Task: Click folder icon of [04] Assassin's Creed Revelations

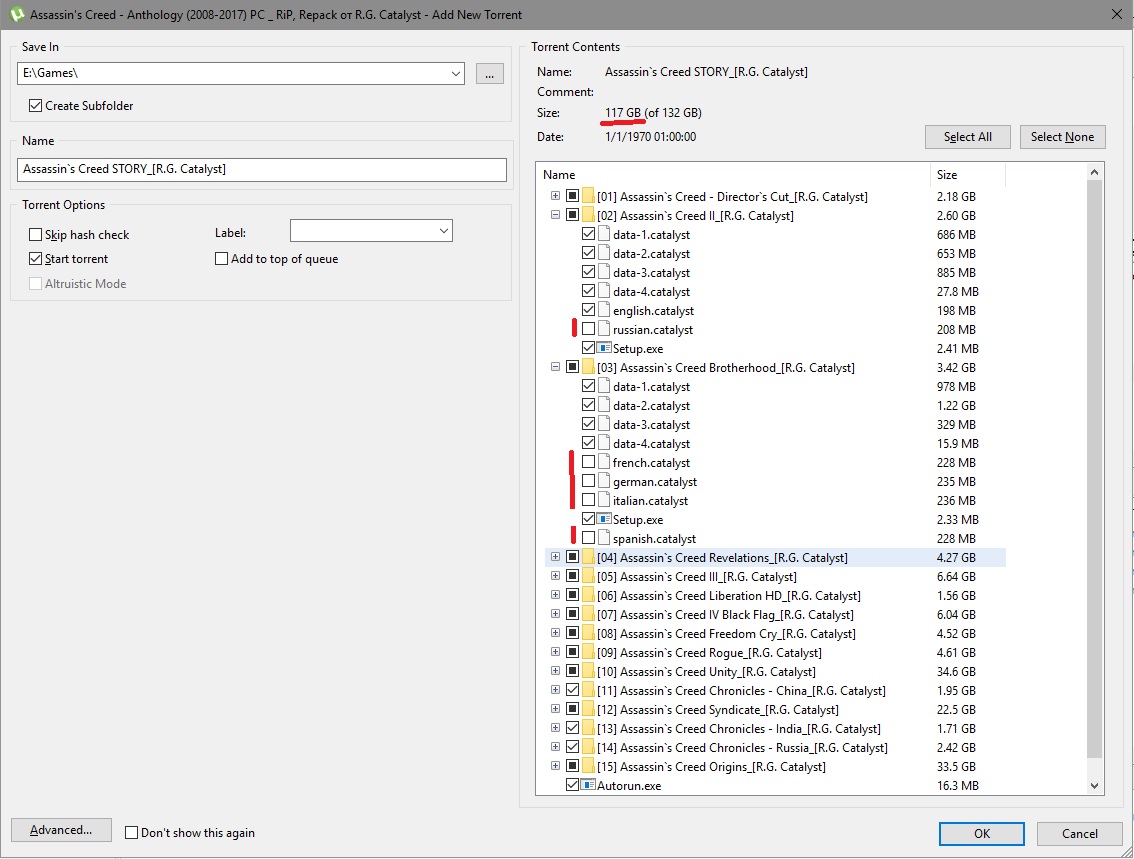Action: [x=588, y=557]
